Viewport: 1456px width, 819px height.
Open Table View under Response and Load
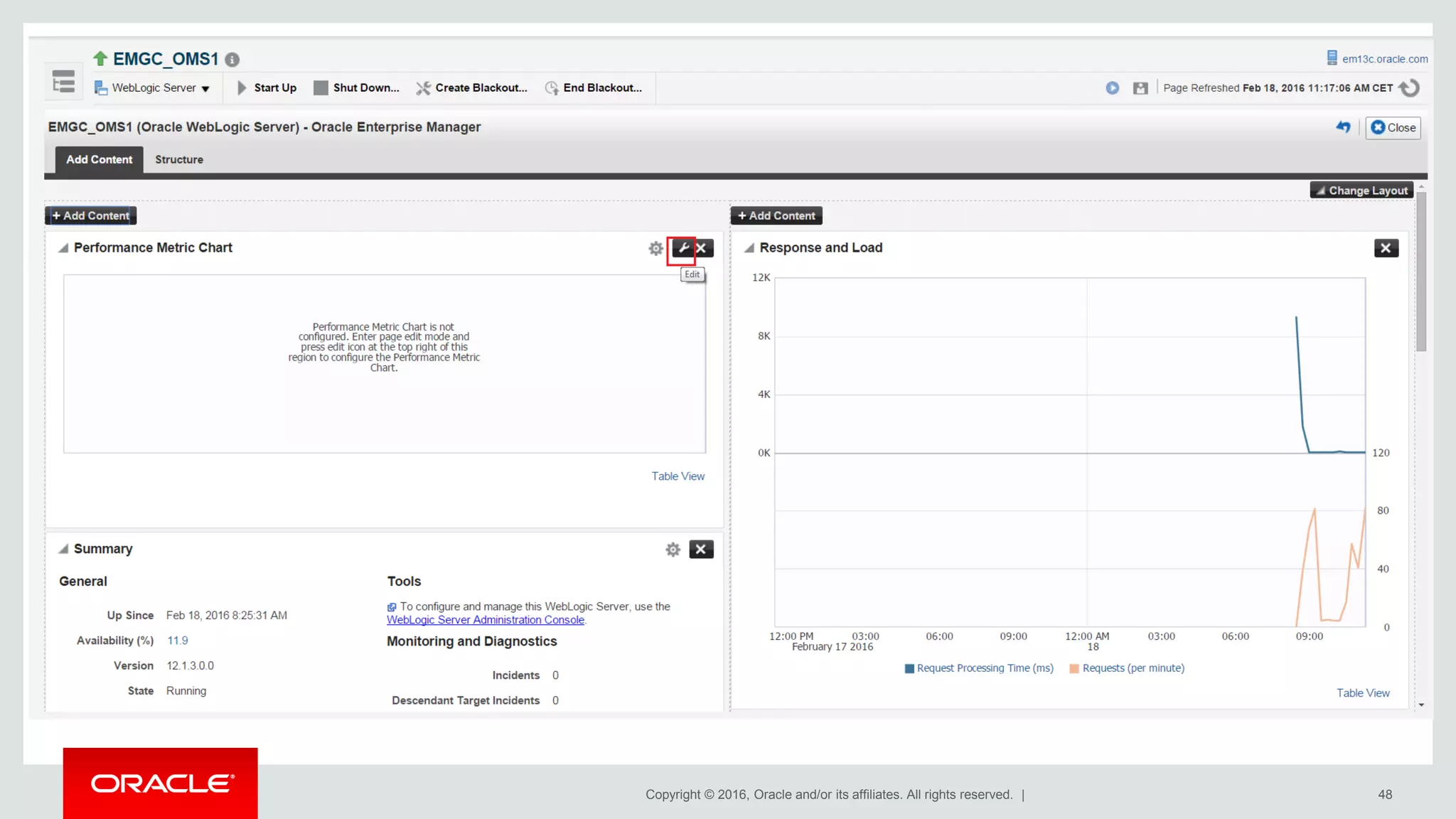coord(1362,693)
